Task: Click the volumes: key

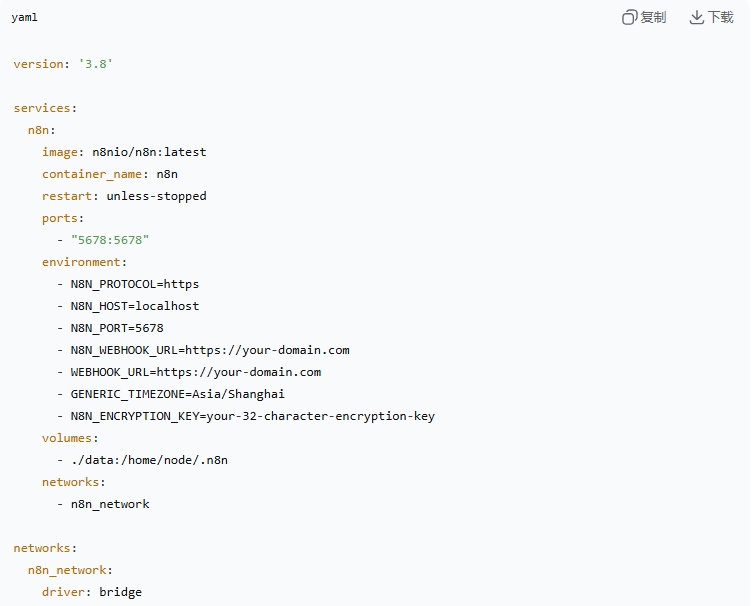Action: pyautogui.click(x=70, y=439)
